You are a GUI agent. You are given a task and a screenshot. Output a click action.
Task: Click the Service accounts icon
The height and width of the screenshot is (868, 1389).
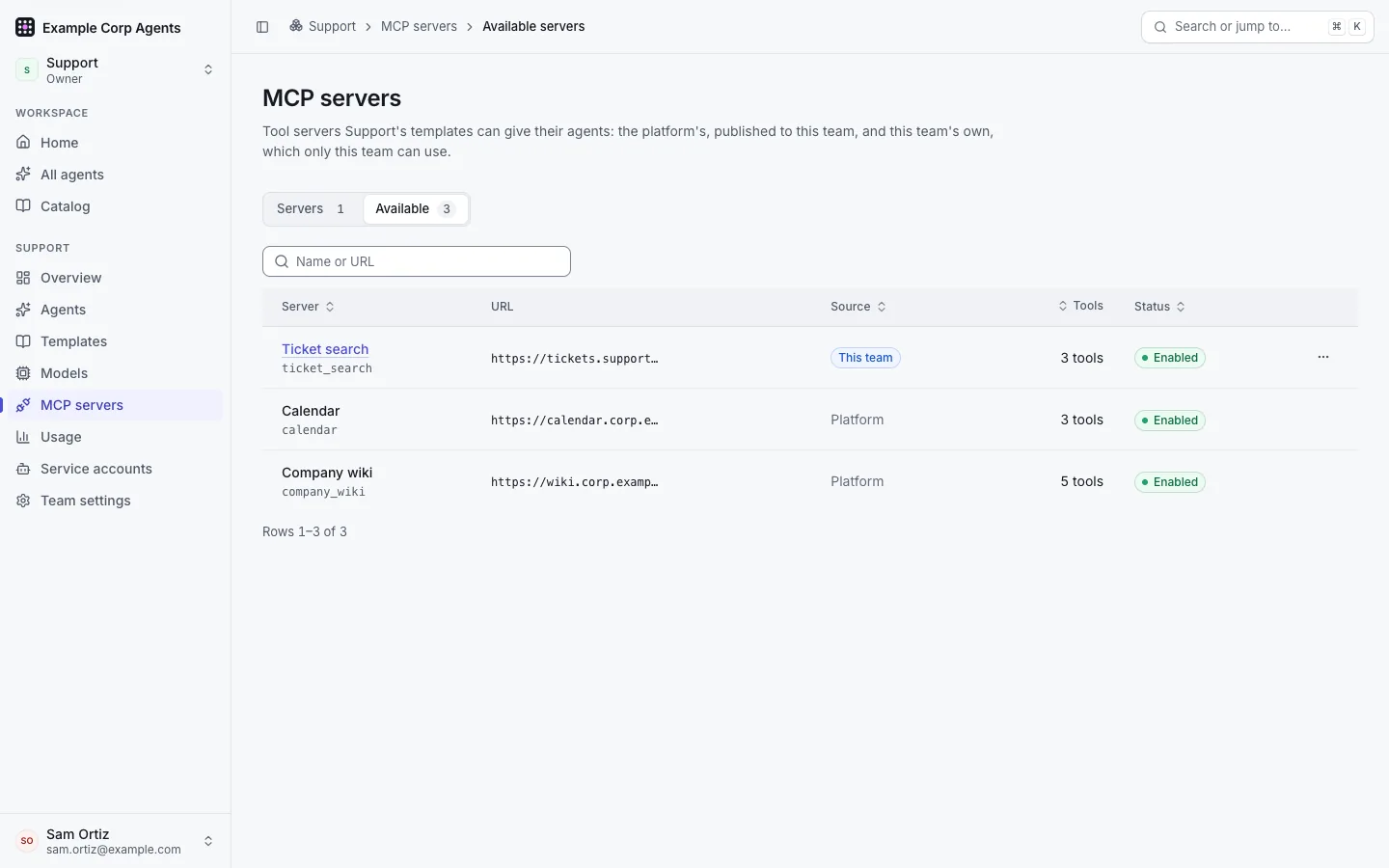[23, 469]
